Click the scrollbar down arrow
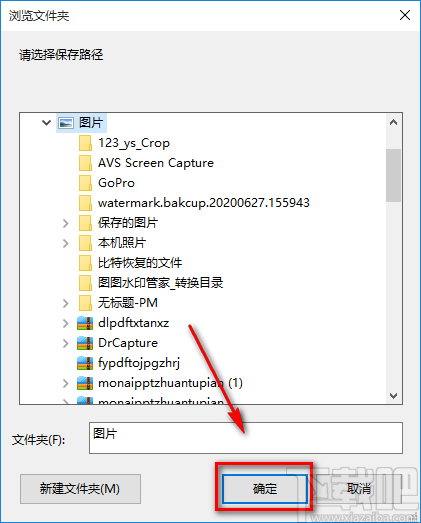 click(x=394, y=396)
